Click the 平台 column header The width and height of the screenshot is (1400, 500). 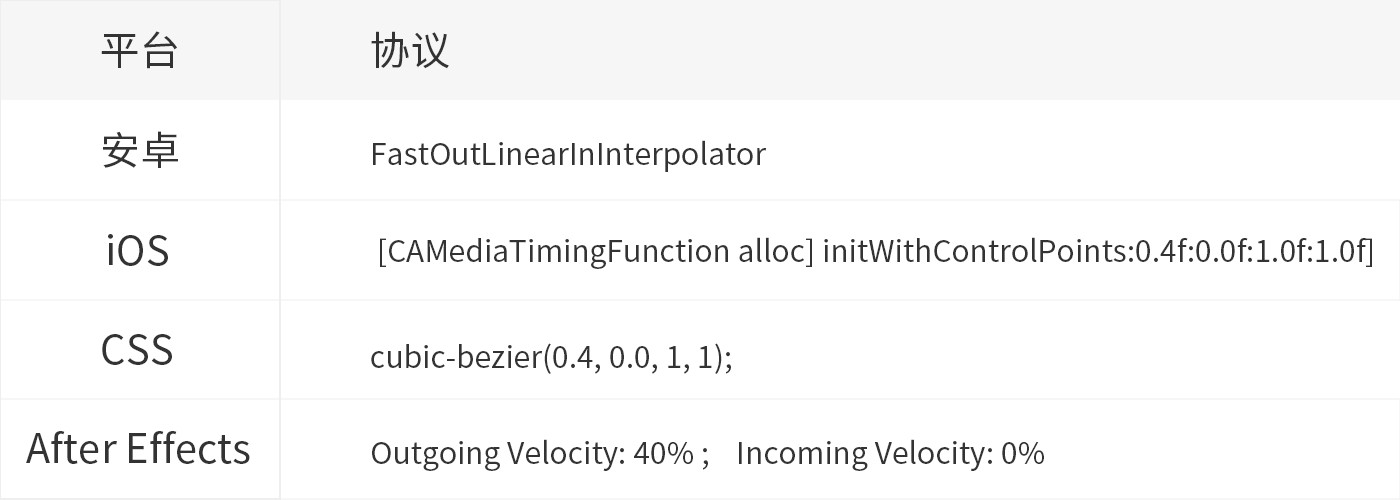coord(139,50)
